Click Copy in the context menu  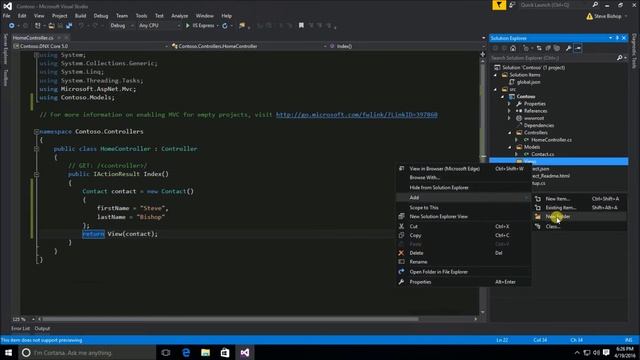coord(463,236)
